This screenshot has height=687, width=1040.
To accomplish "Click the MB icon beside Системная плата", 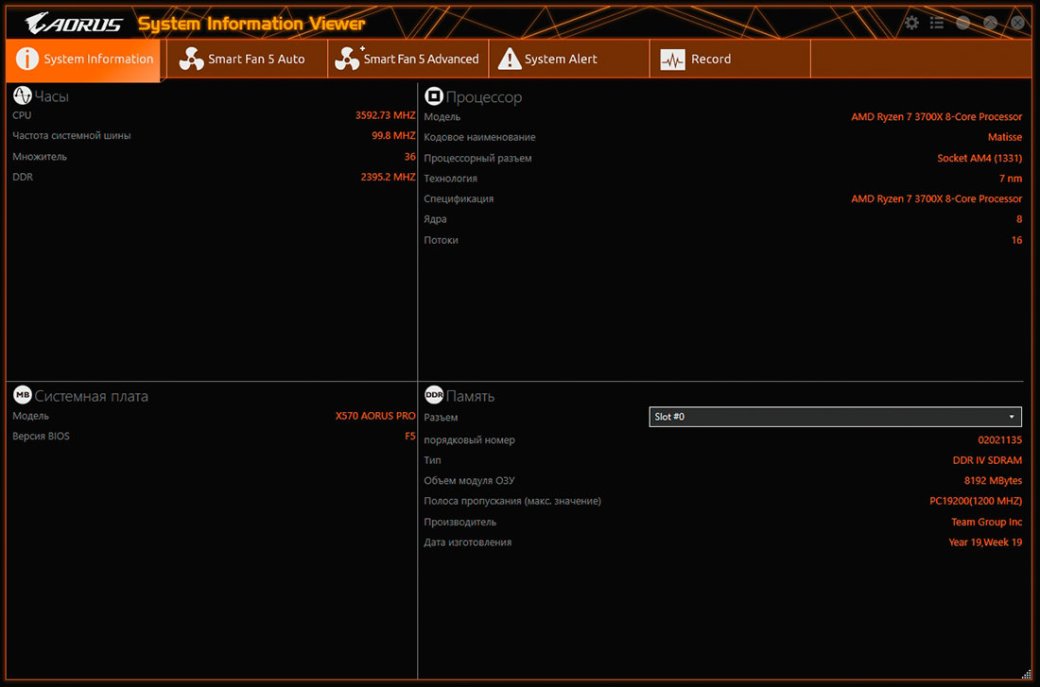I will click(x=22, y=395).
